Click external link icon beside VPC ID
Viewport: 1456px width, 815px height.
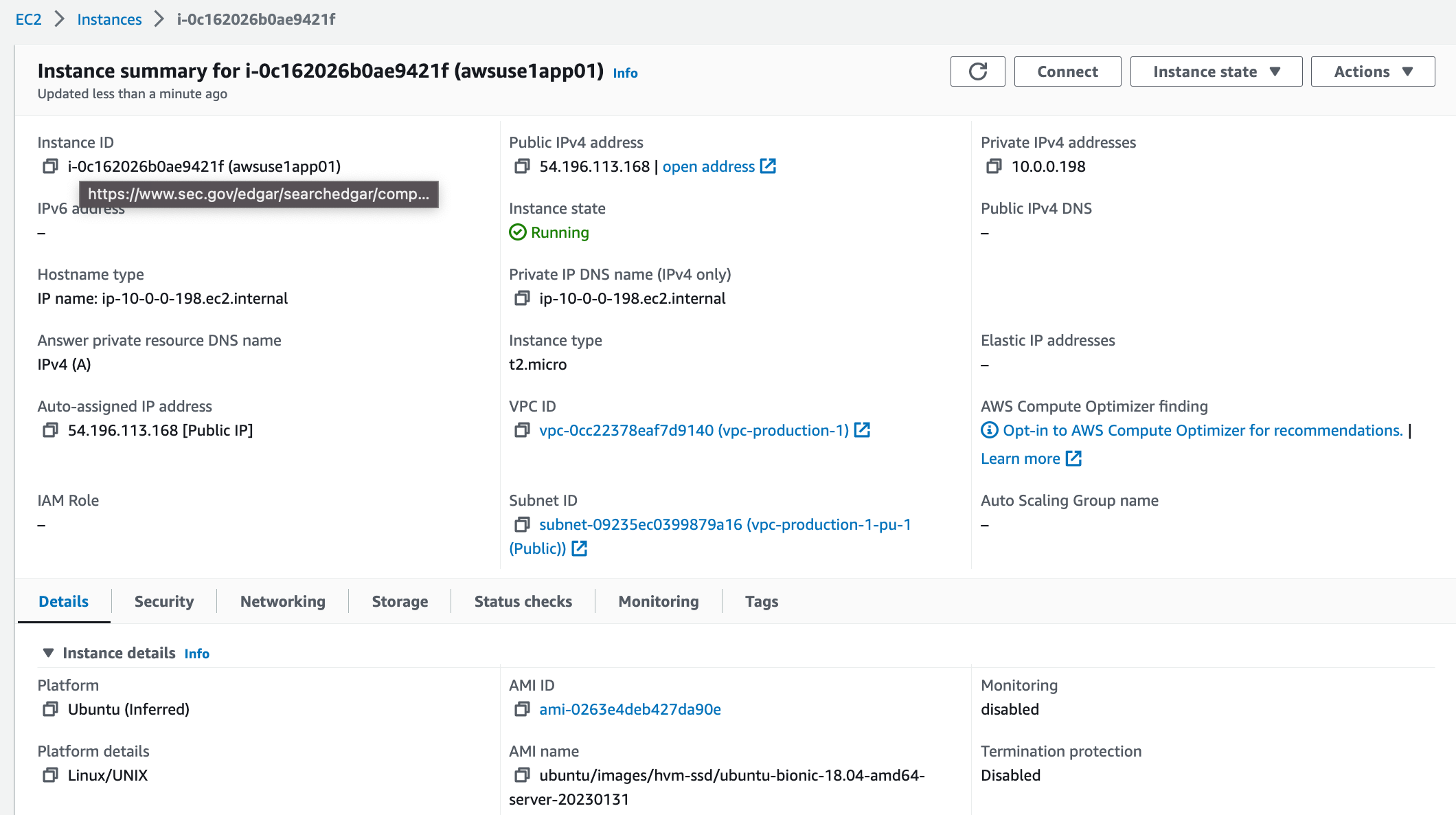click(x=862, y=430)
